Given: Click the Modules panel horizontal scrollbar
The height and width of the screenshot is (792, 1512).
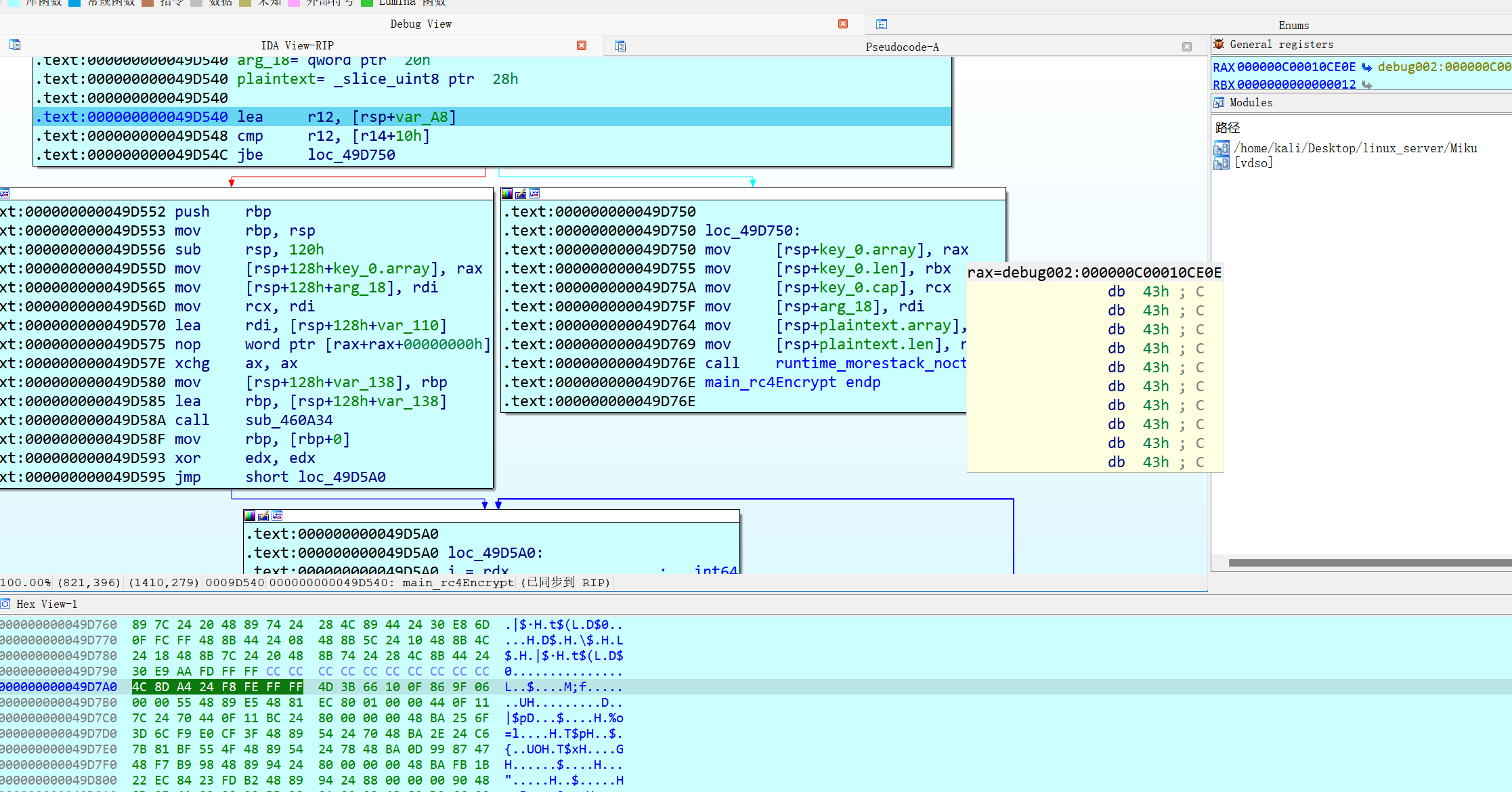Looking at the screenshot, I should pyautogui.click(x=1368, y=563).
